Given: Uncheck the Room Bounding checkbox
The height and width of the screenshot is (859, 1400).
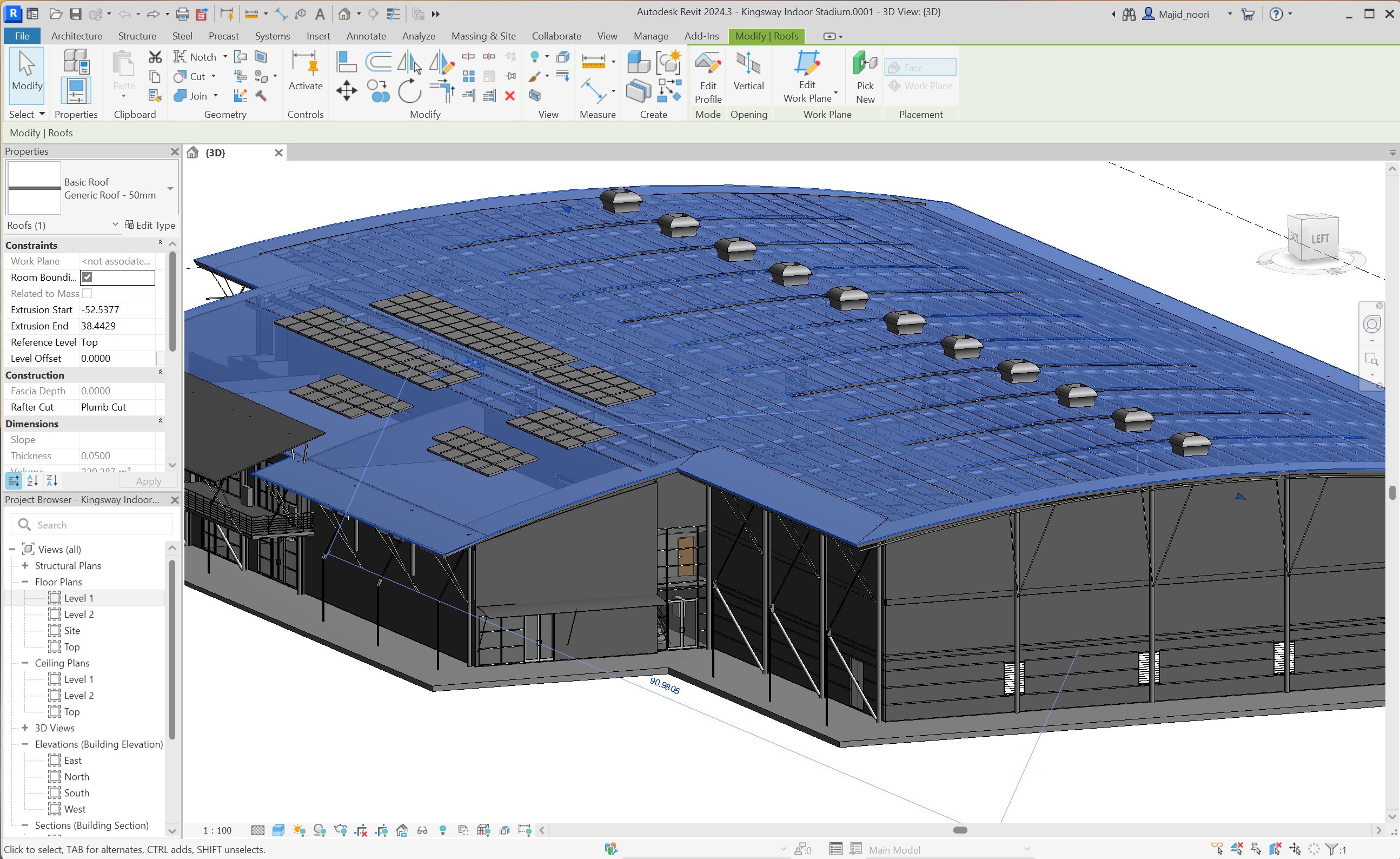Looking at the screenshot, I should point(88,277).
